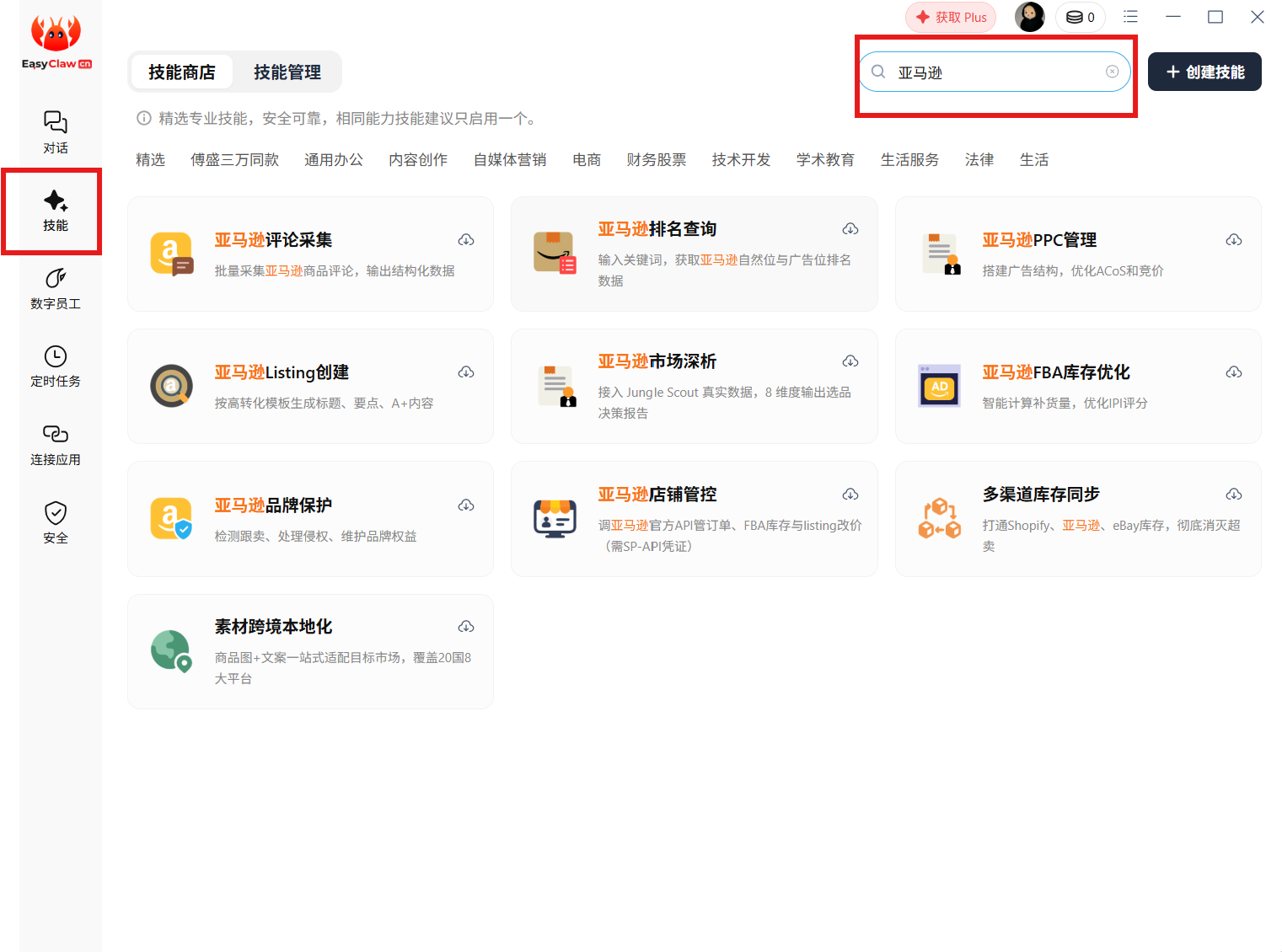Download the 亚马逊店铺管控 skill
The image size is (1282, 952).
(x=850, y=495)
